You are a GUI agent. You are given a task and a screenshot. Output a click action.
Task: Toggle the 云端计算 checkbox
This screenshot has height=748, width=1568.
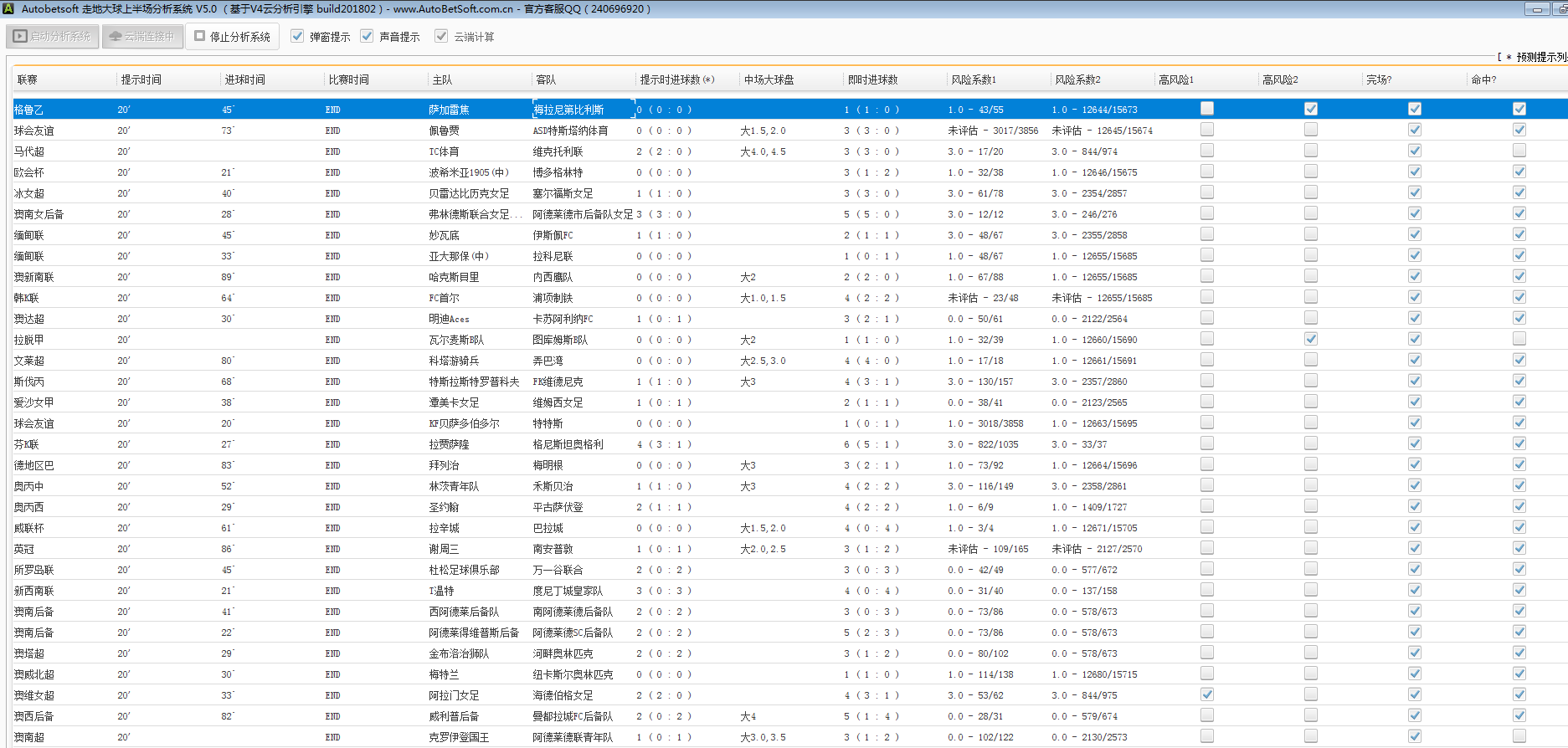pos(441,37)
